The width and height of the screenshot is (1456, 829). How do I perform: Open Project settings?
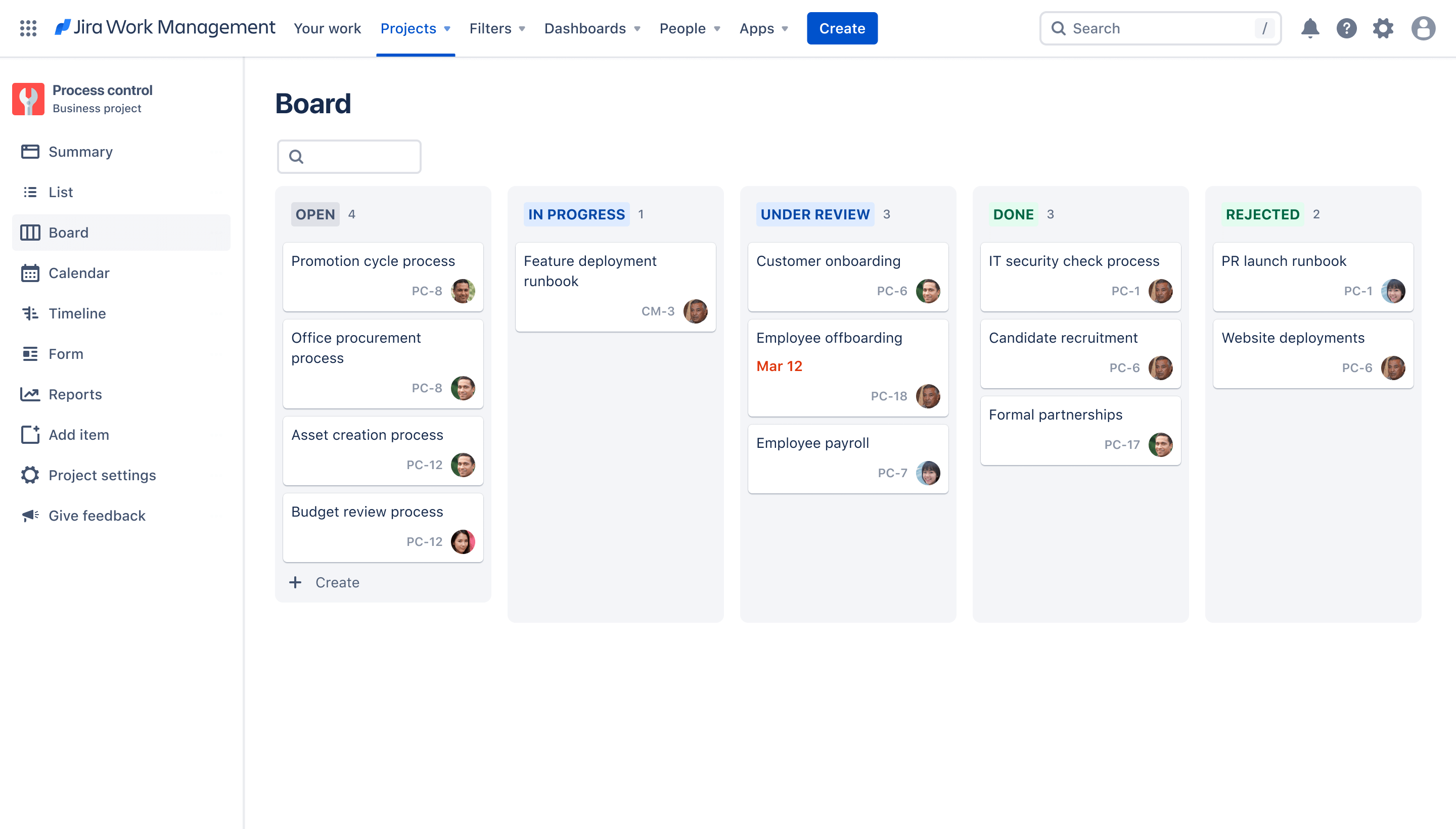tap(102, 475)
